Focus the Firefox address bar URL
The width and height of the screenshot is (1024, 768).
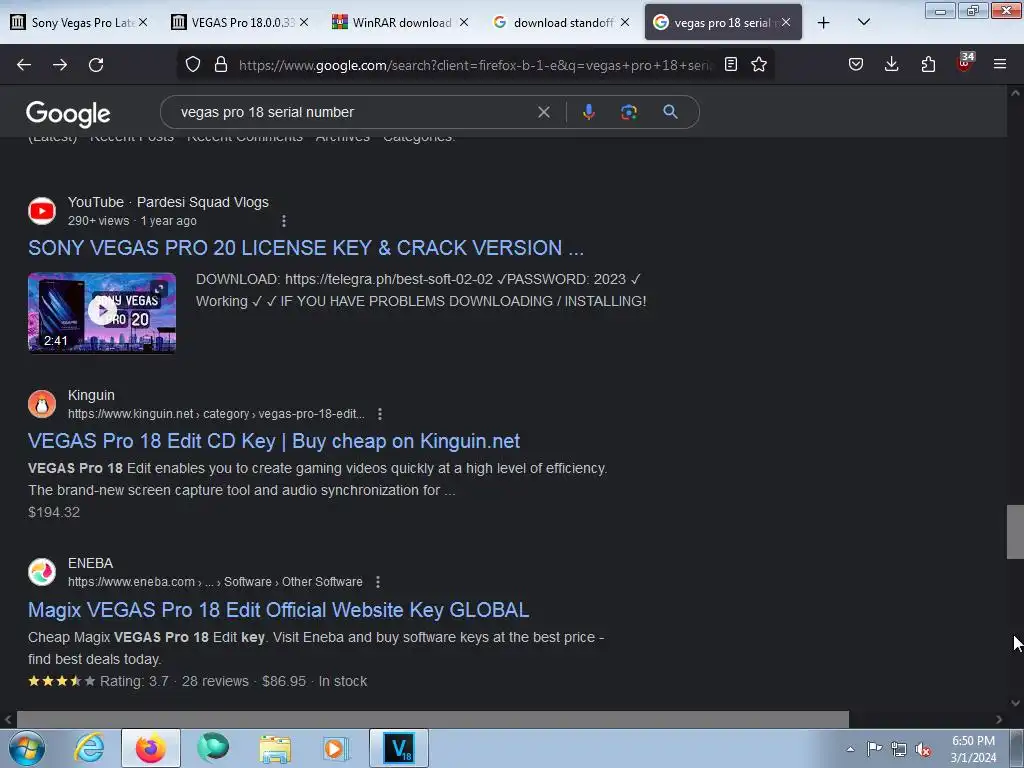point(475,65)
